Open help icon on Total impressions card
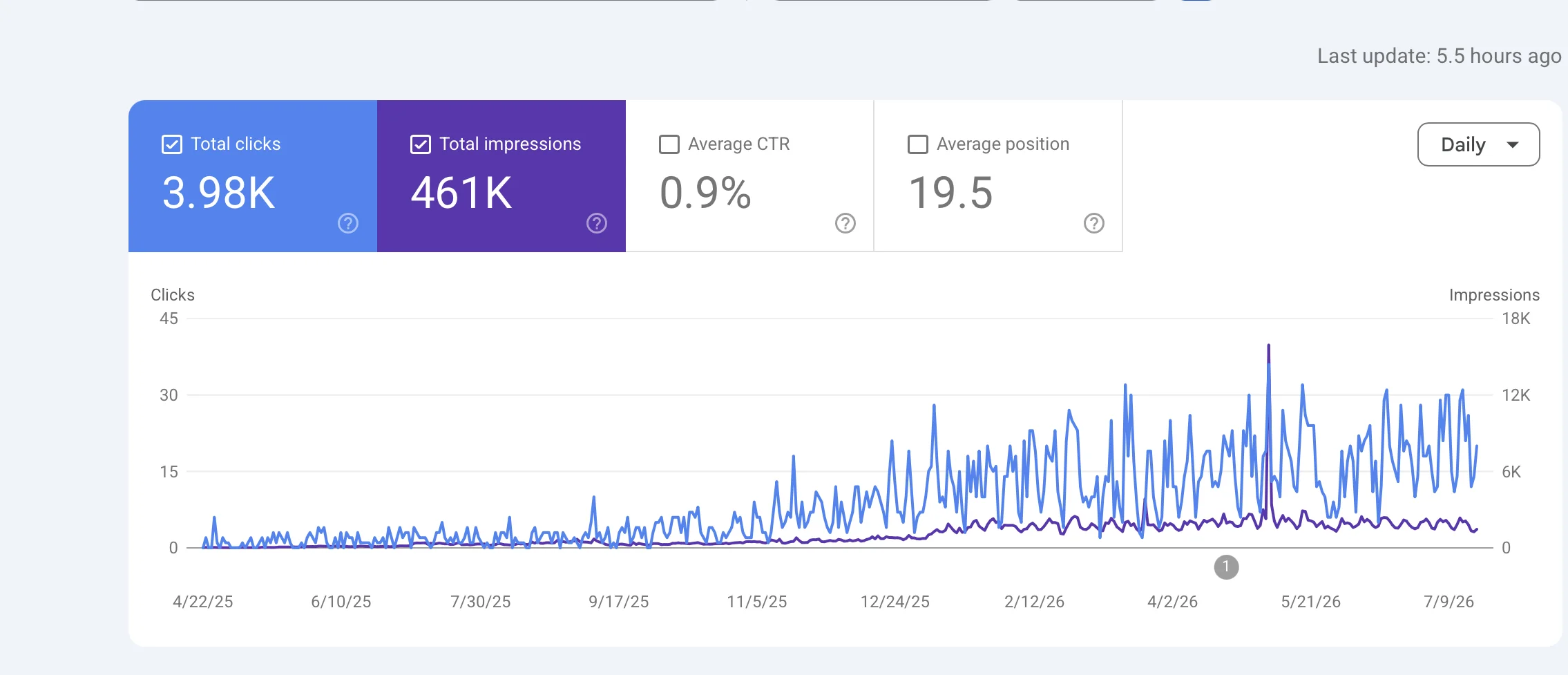The image size is (1568, 675). point(597,223)
